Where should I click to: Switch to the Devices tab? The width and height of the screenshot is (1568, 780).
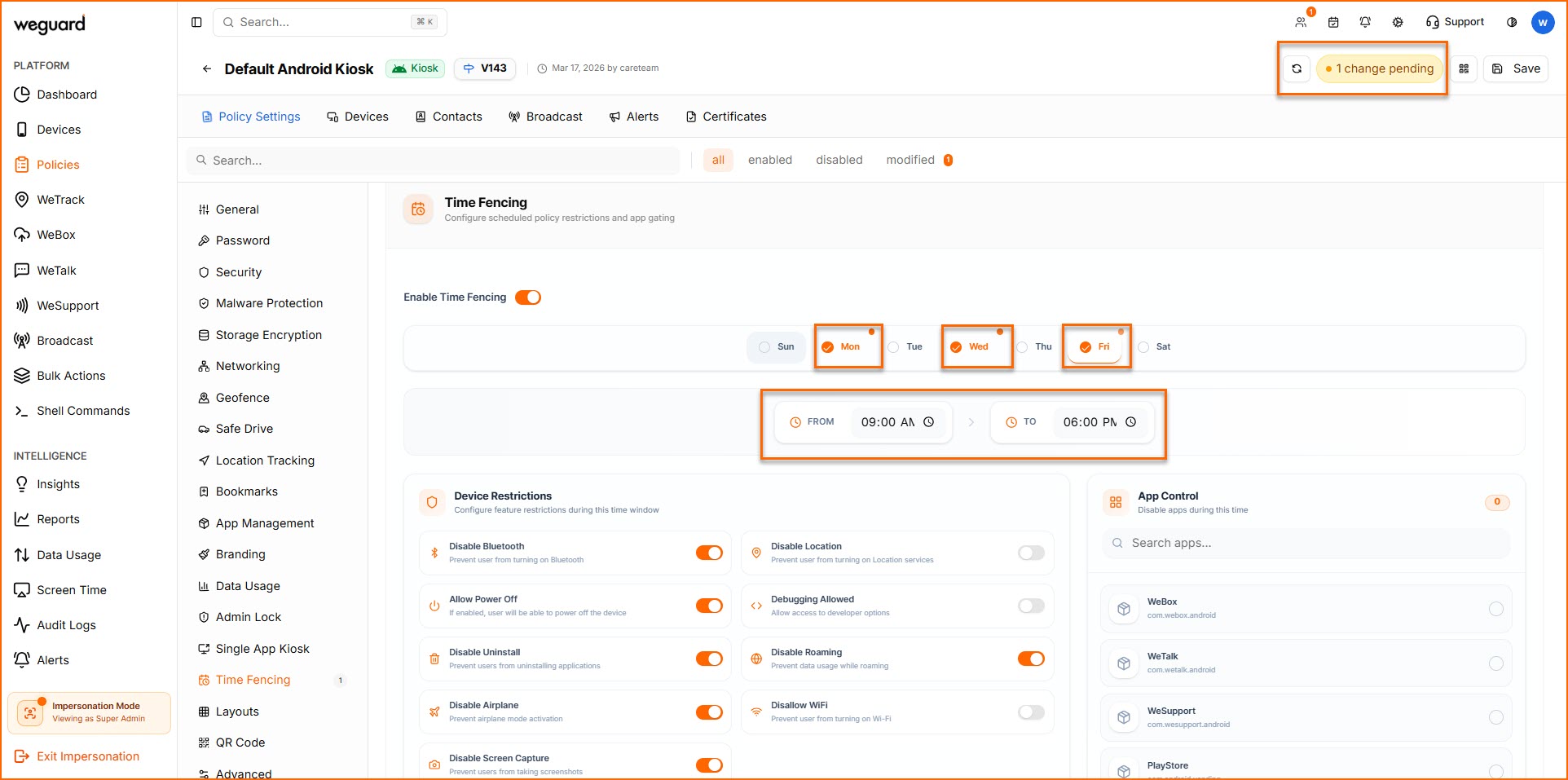coord(358,117)
